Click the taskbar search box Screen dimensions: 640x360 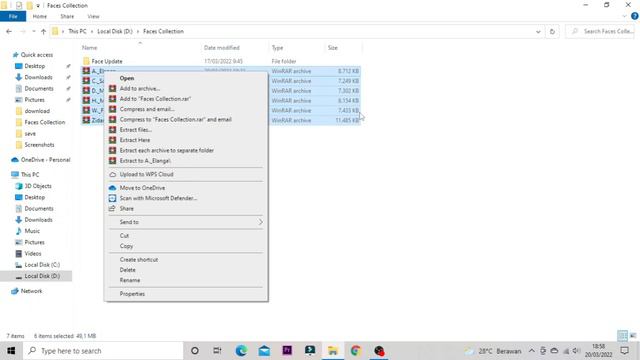tap(103, 351)
